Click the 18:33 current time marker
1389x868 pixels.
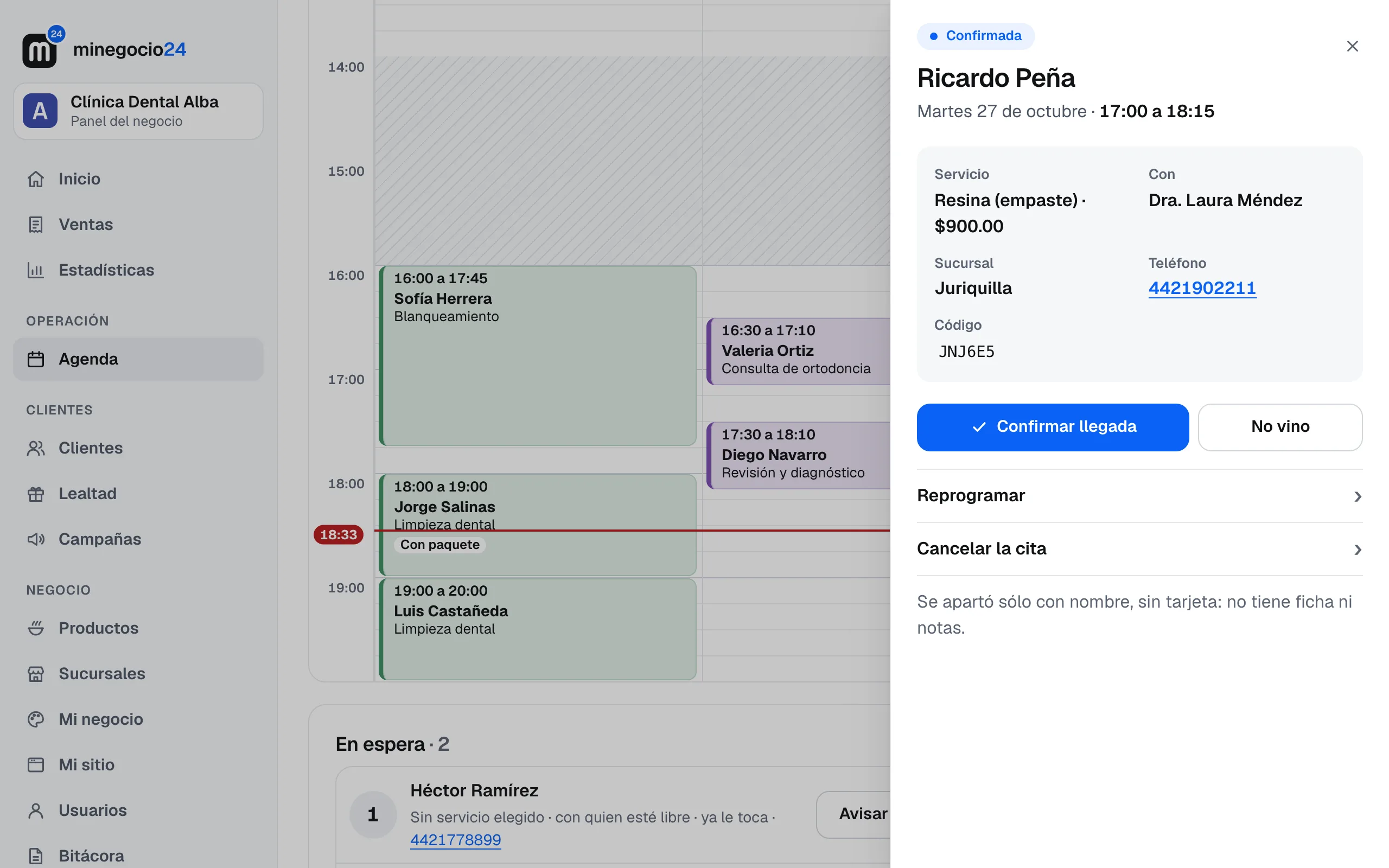[x=338, y=534]
